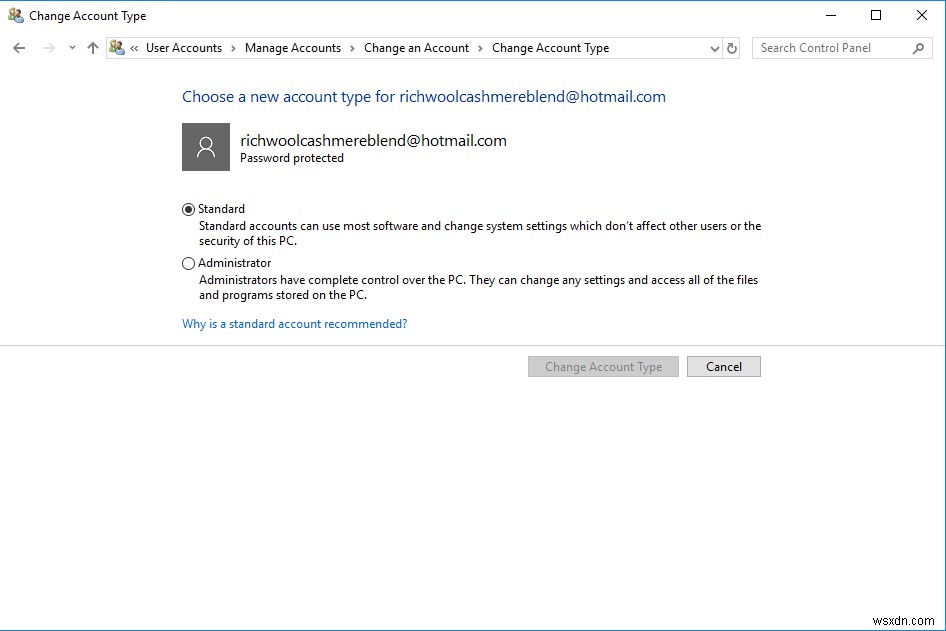Click the back navigation arrow
This screenshot has height=631, width=946.
tap(20, 47)
